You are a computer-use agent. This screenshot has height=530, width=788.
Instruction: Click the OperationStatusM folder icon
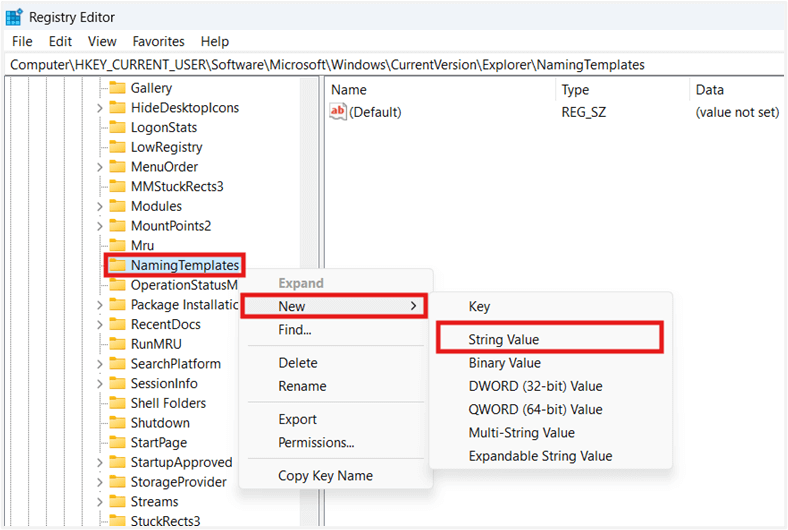click(117, 285)
